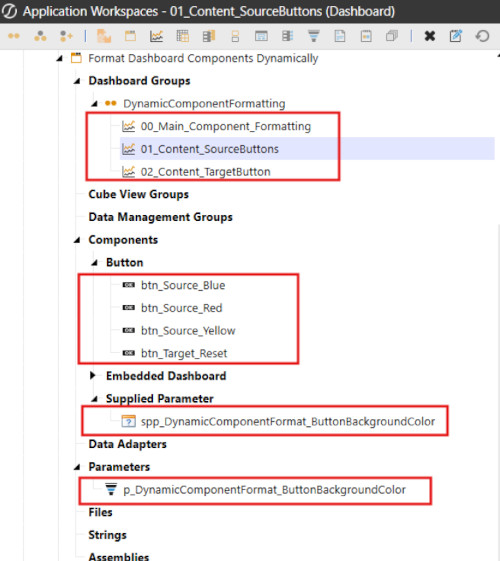The width and height of the screenshot is (500, 561).
Task: Click the refresh toolbar icon
Action: click(x=482, y=36)
